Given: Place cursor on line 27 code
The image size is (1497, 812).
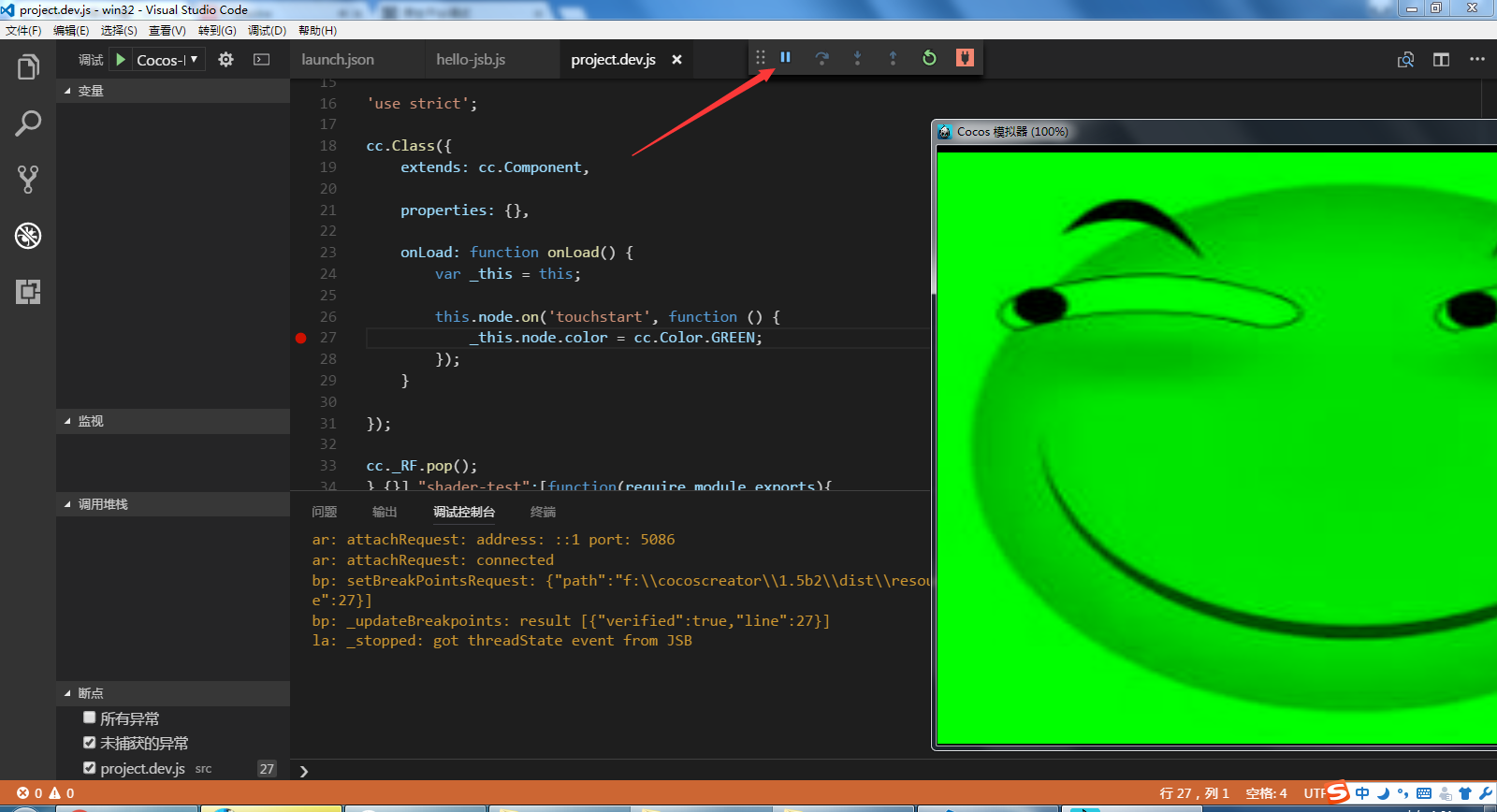Looking at the screenshot, I should coord(616,338).
